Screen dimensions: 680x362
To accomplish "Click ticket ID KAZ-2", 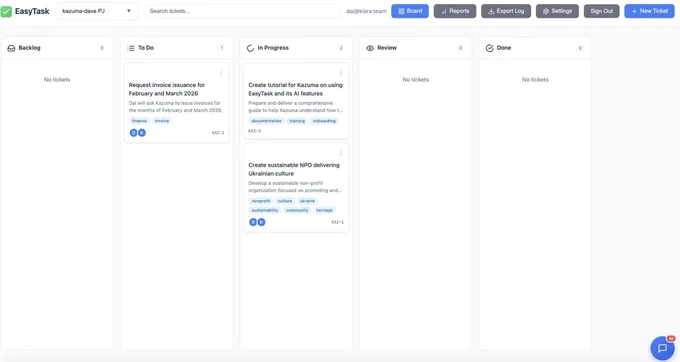I will point(218,133).
